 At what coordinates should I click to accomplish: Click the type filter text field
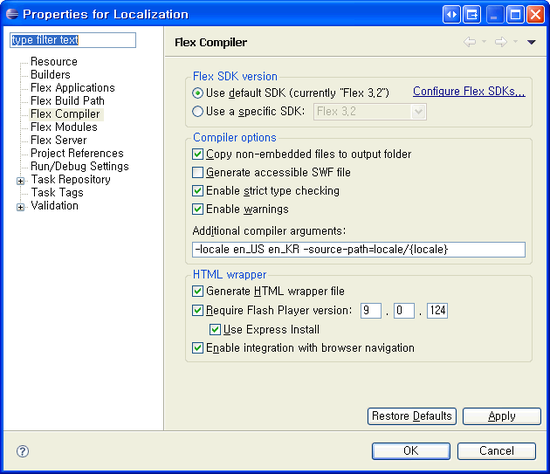73,40
